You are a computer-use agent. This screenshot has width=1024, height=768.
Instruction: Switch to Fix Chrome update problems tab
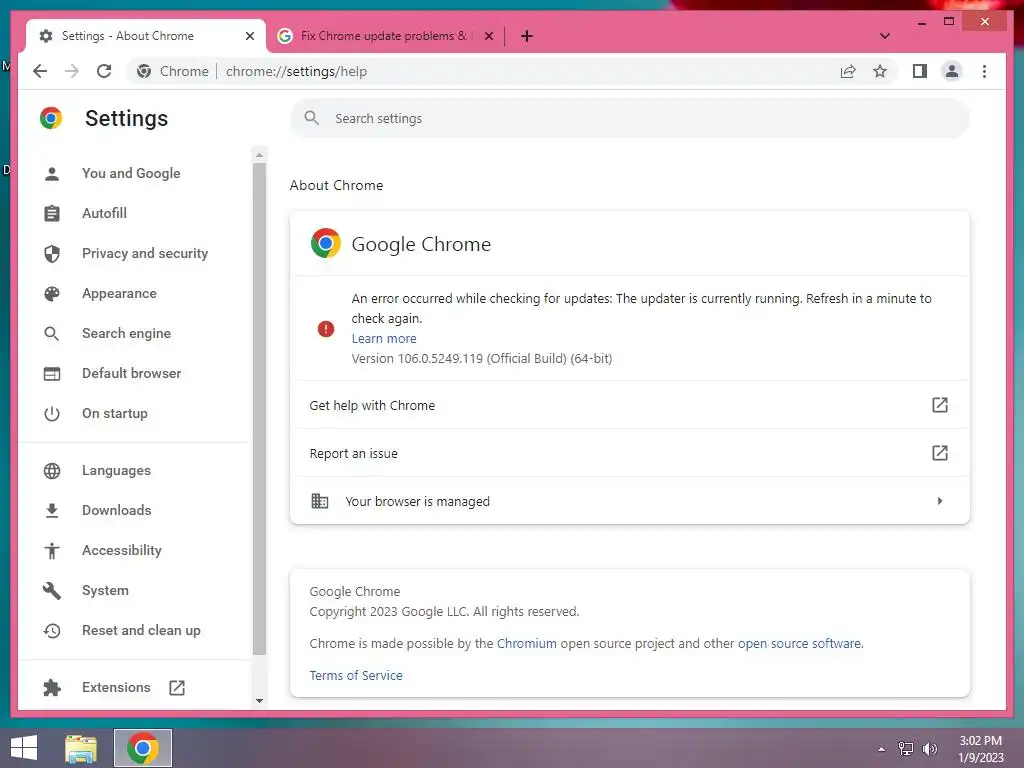[385, 36]
